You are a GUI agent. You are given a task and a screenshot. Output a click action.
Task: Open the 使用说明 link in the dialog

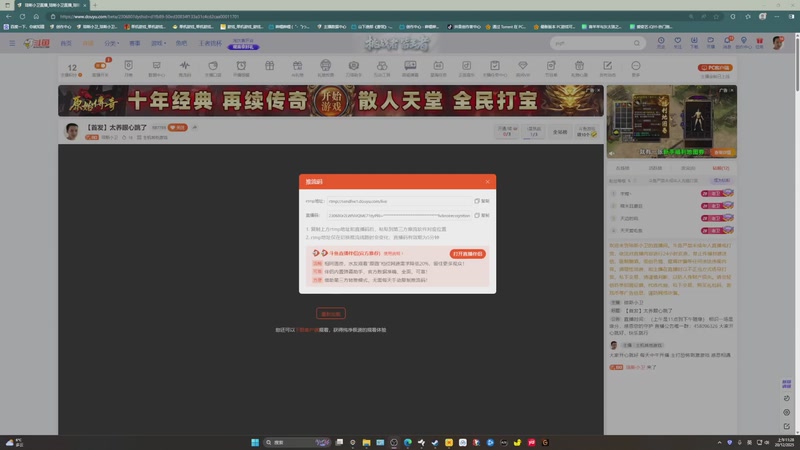click(x=392, y=253)
